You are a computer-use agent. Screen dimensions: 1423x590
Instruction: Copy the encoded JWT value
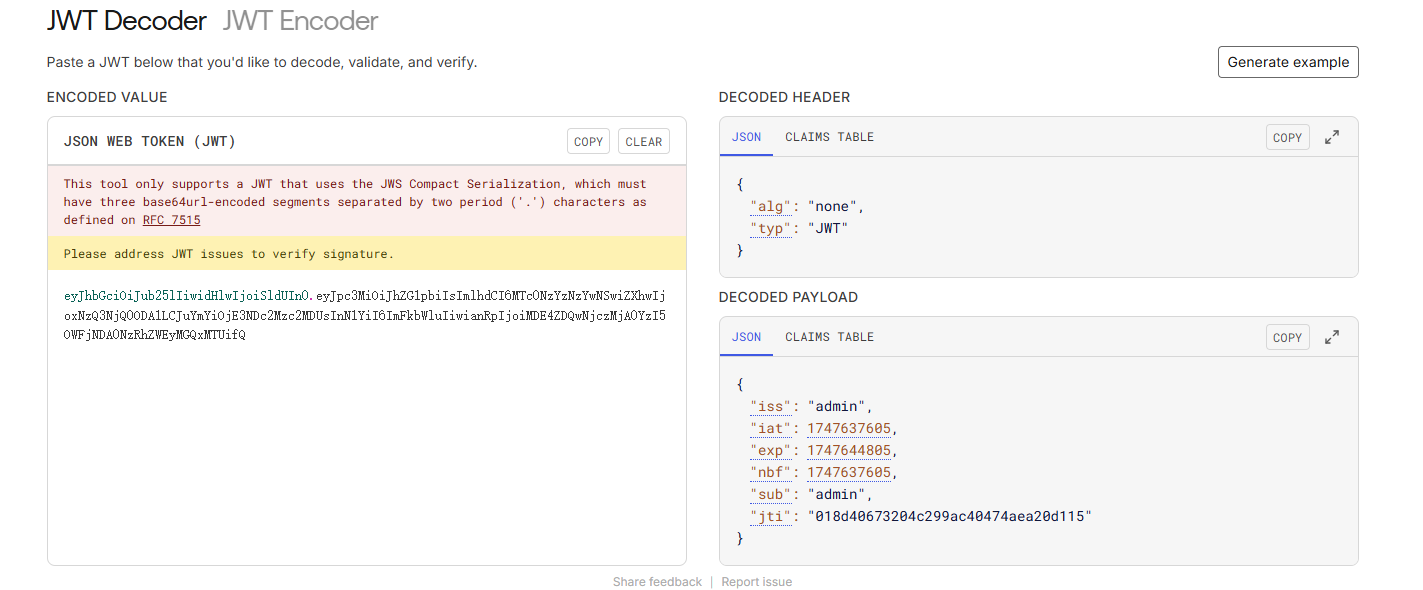[588, 142]
